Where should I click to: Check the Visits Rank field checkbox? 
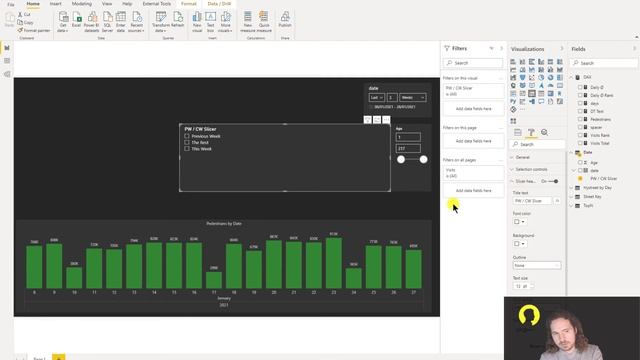coord(580,135)
